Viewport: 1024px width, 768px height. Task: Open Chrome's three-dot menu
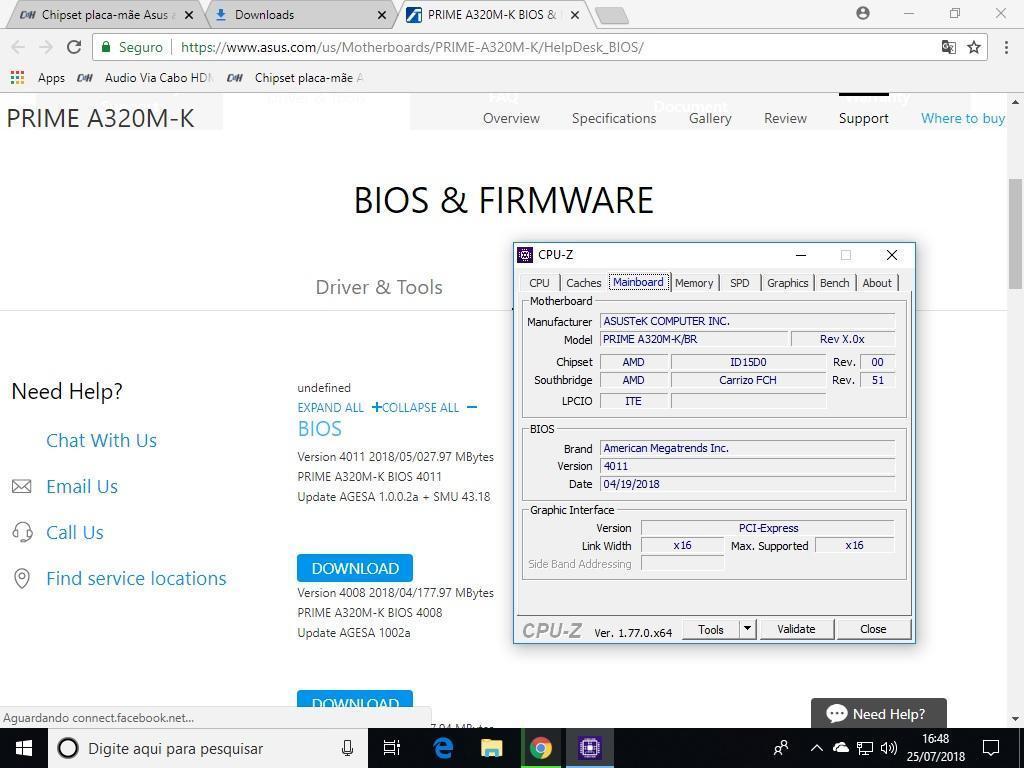[1006, 47]
